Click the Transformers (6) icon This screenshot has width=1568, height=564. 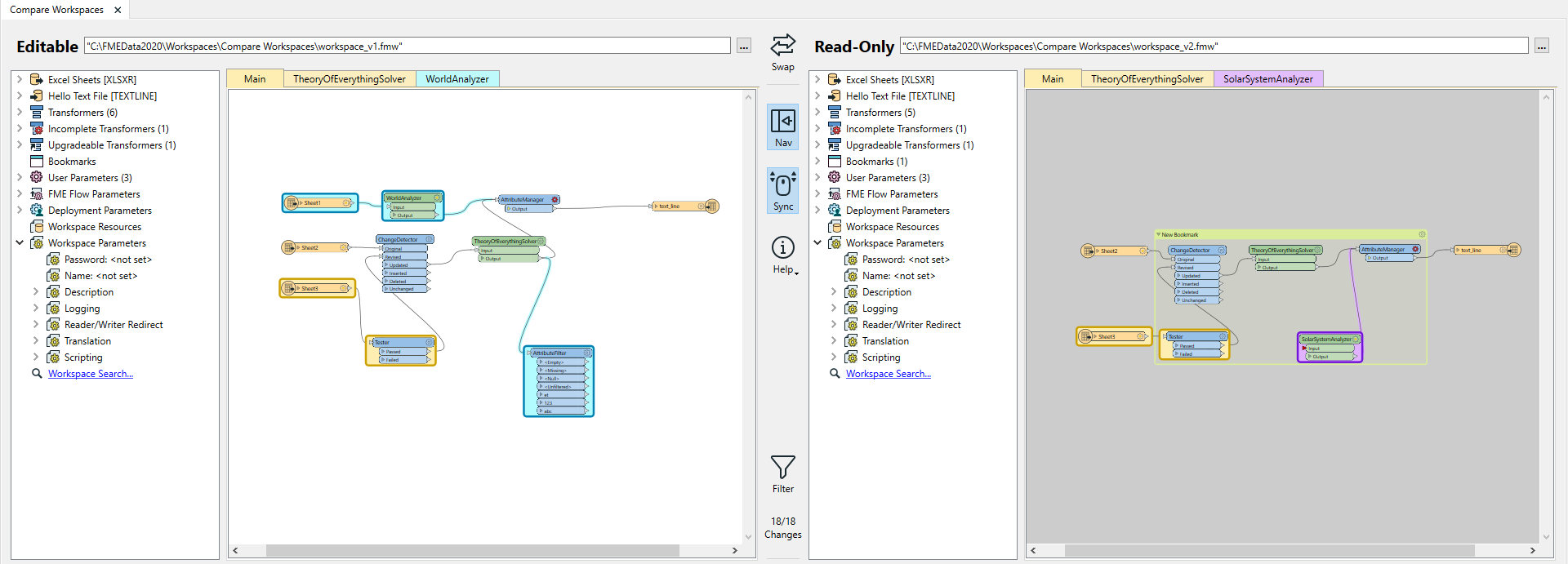(37, 112)
